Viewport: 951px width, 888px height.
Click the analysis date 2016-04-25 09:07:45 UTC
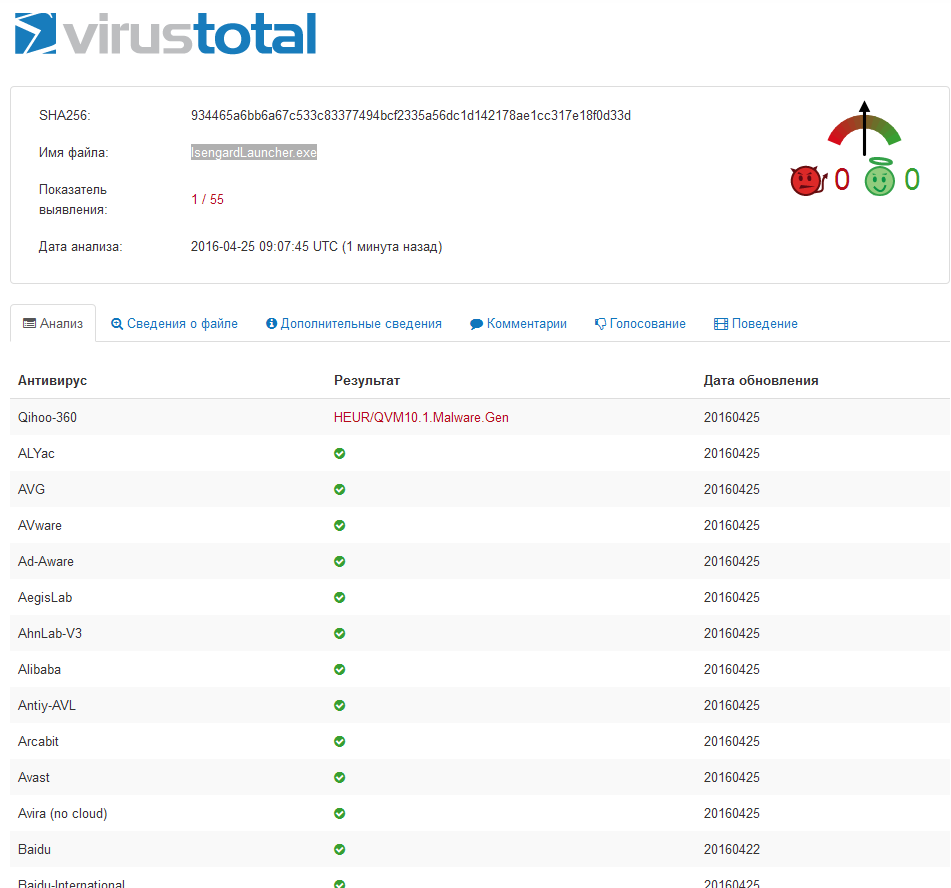(264, 247)
